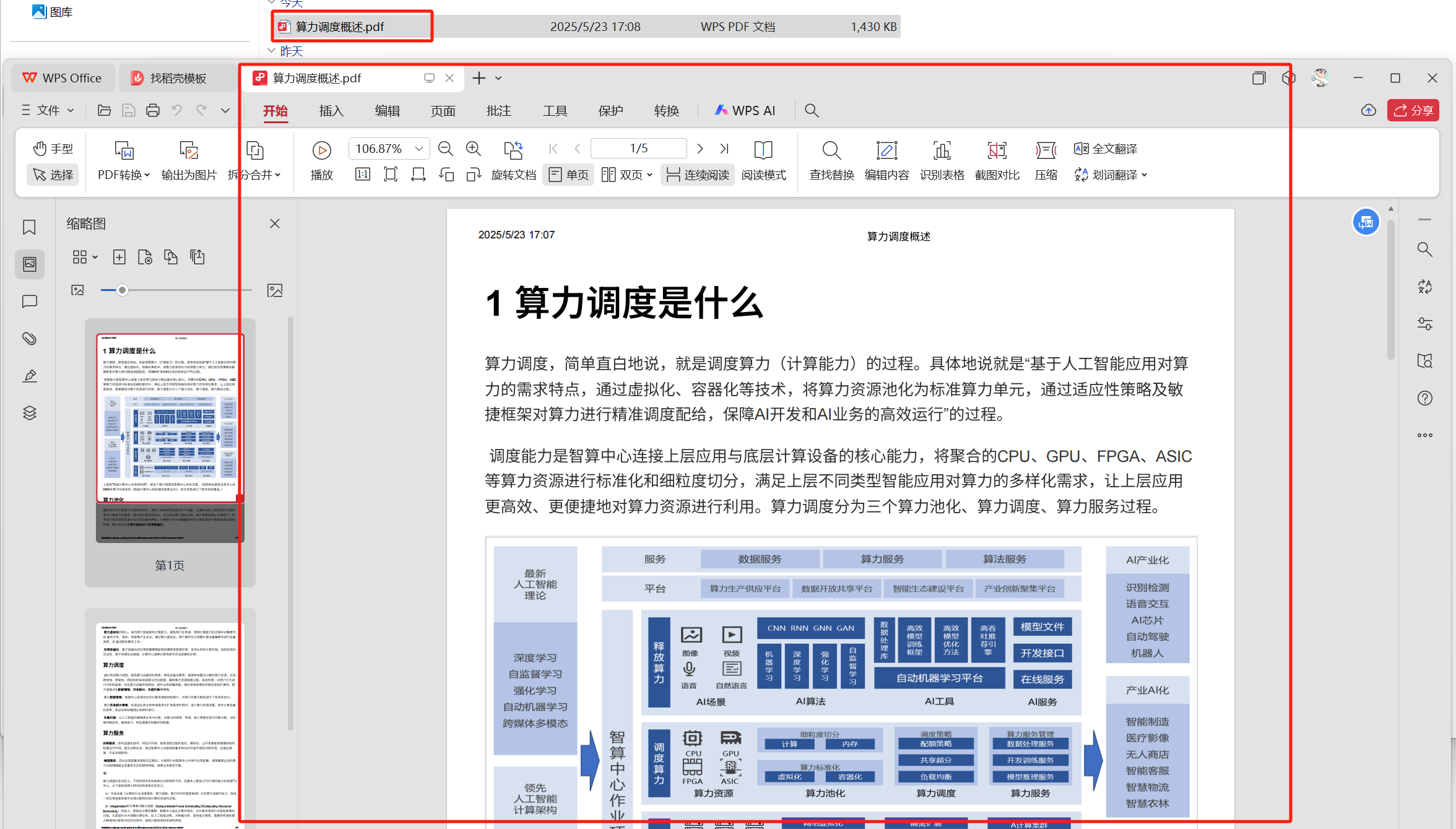Activate the Select tool mode
1456x829 pixels.
pyautogui.click(x=53, y=175)
